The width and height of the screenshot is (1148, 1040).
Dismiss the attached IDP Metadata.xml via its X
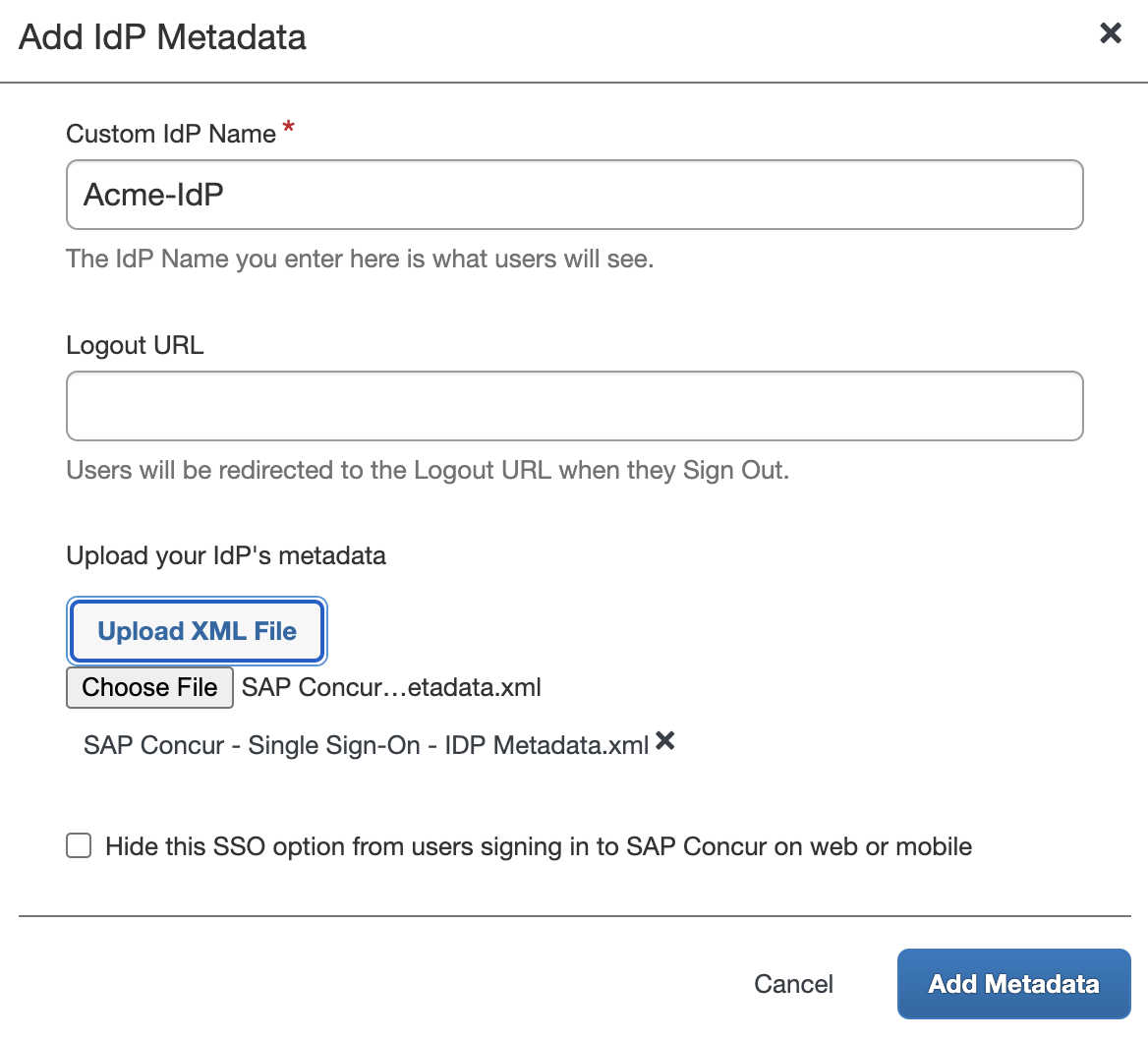665,742
